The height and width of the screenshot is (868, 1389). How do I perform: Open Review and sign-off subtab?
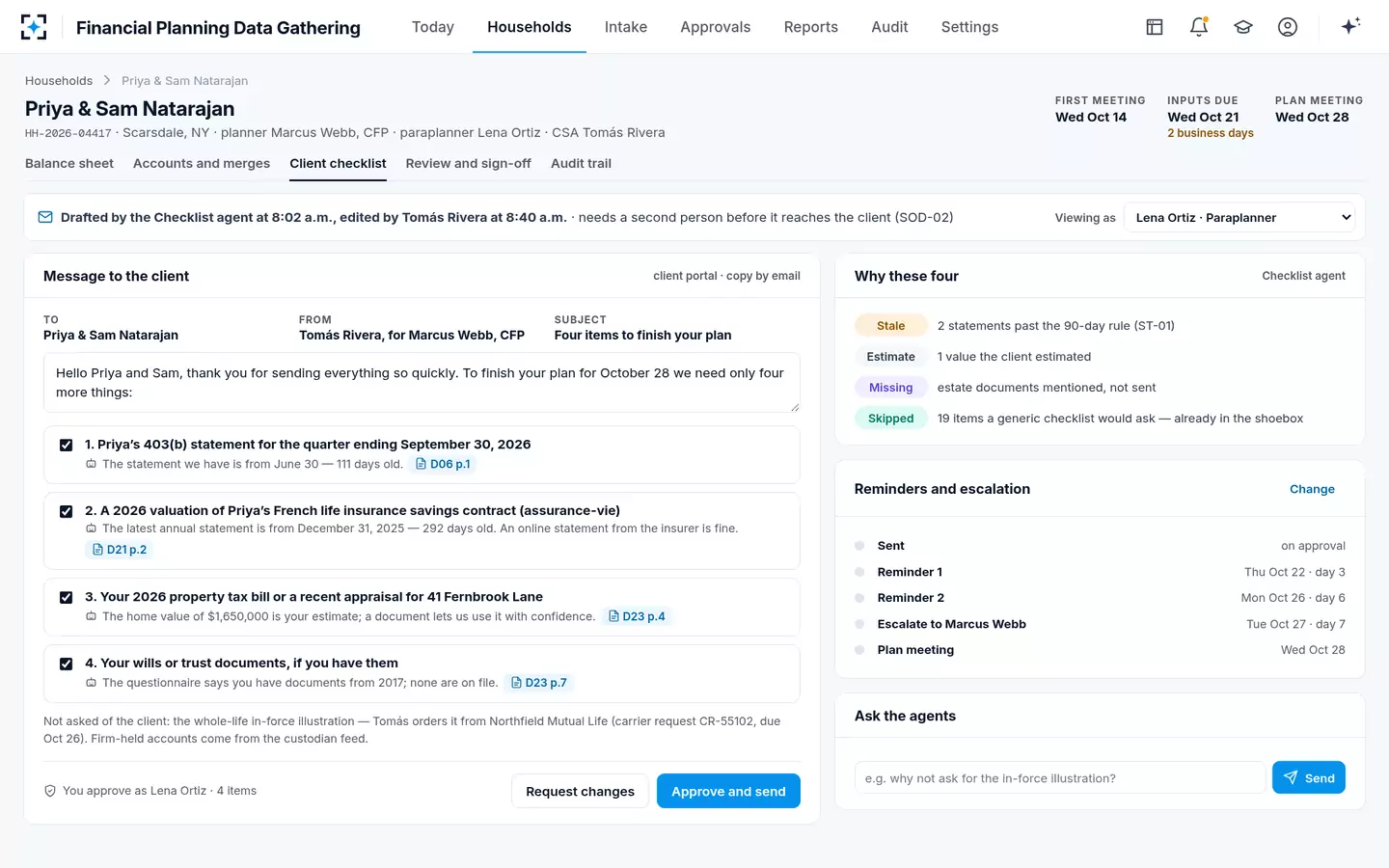(469, 164)
